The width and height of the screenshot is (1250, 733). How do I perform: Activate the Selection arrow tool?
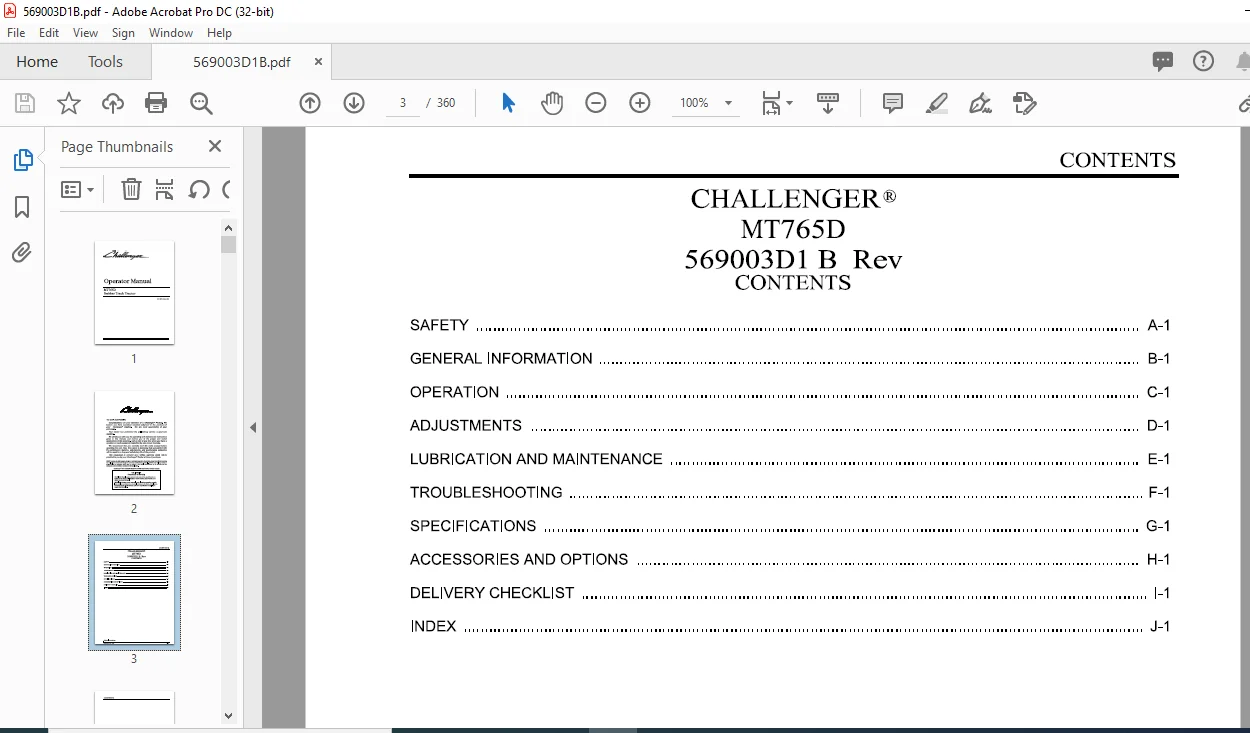click(508, 103)
